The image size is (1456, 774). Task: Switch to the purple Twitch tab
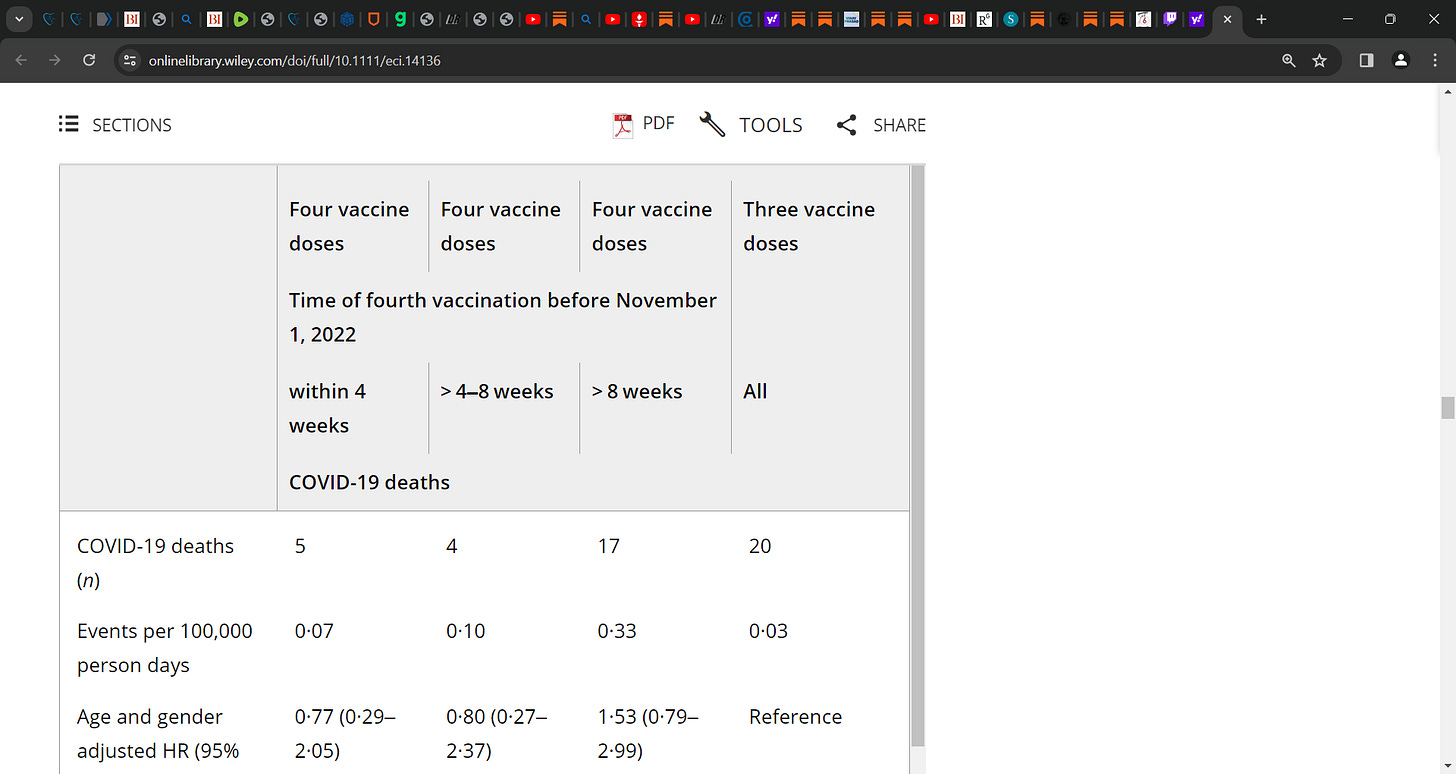click(x=1170, y=19)
